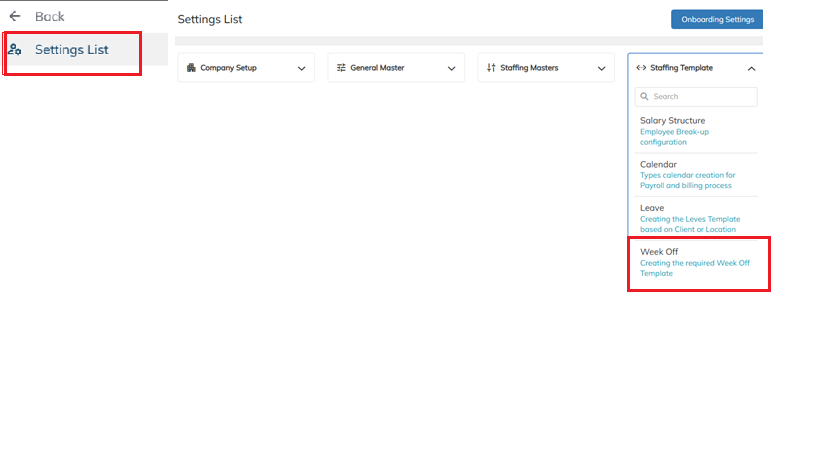The width and height of the screenshot is (819, 460).
Task: Click the magnifier icon in Search box
Action: (x=645, y=97)
